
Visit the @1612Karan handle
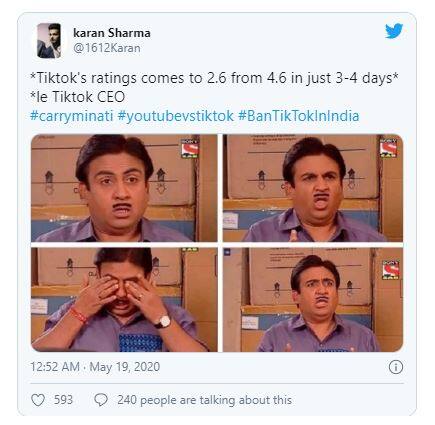107,48
